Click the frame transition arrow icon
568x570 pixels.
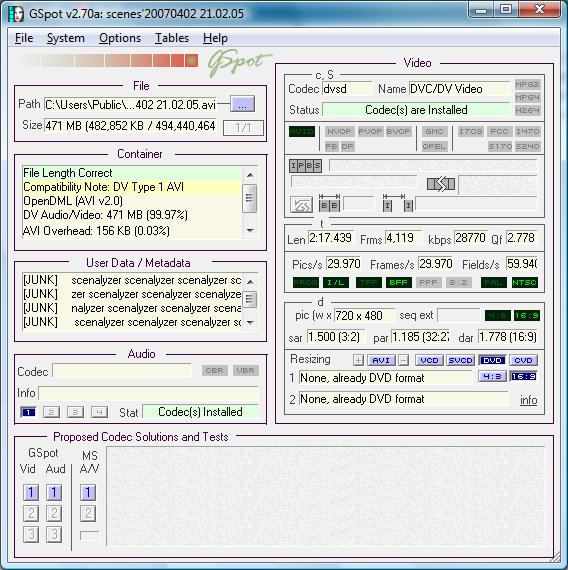[441, 184]
